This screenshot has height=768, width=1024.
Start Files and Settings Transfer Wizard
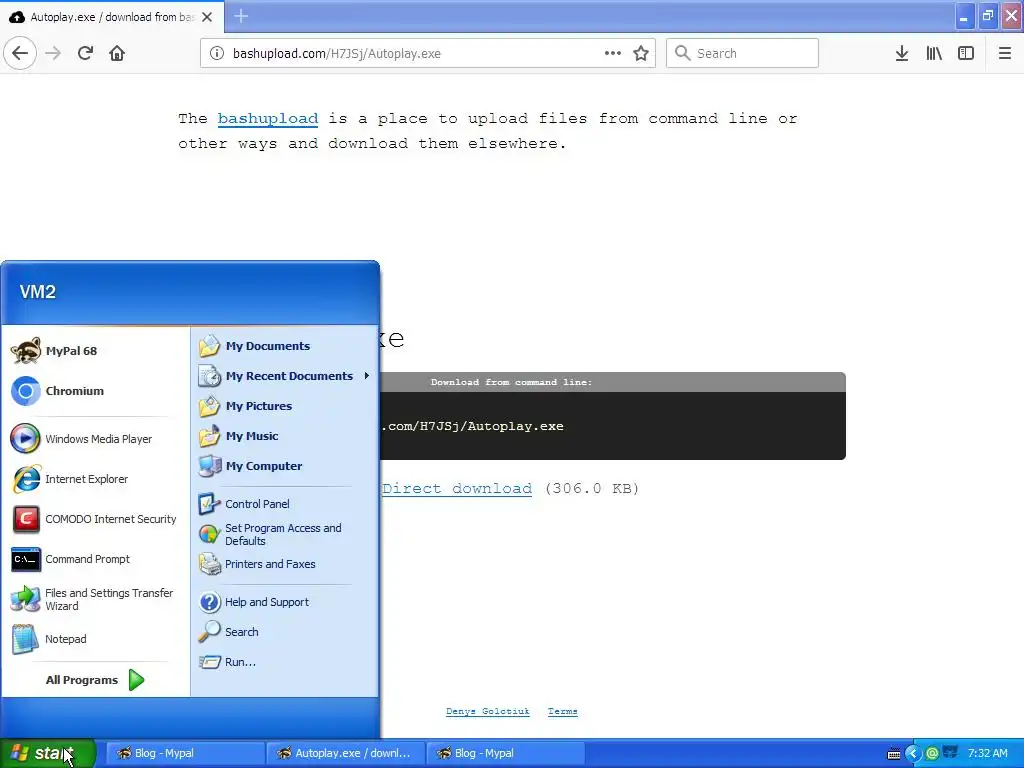click(x=95, y=599)
